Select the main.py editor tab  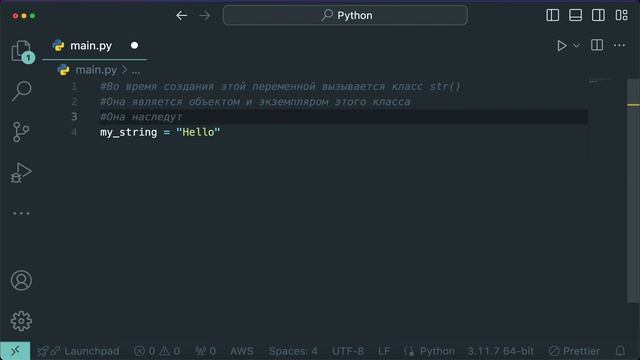pyautogui.click(x=94, y=46)
